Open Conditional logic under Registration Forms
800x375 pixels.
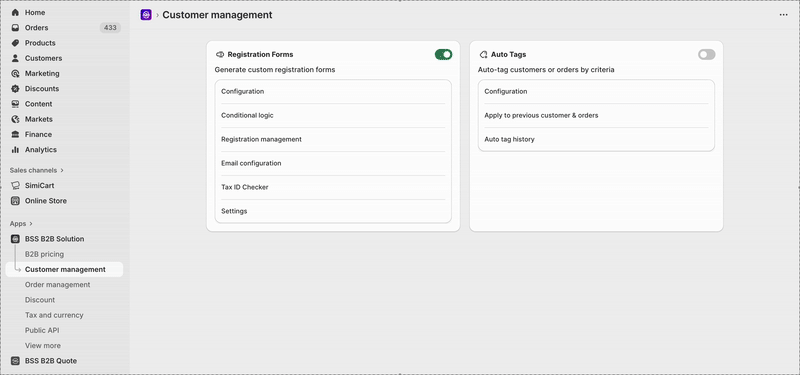coord(333,115)
